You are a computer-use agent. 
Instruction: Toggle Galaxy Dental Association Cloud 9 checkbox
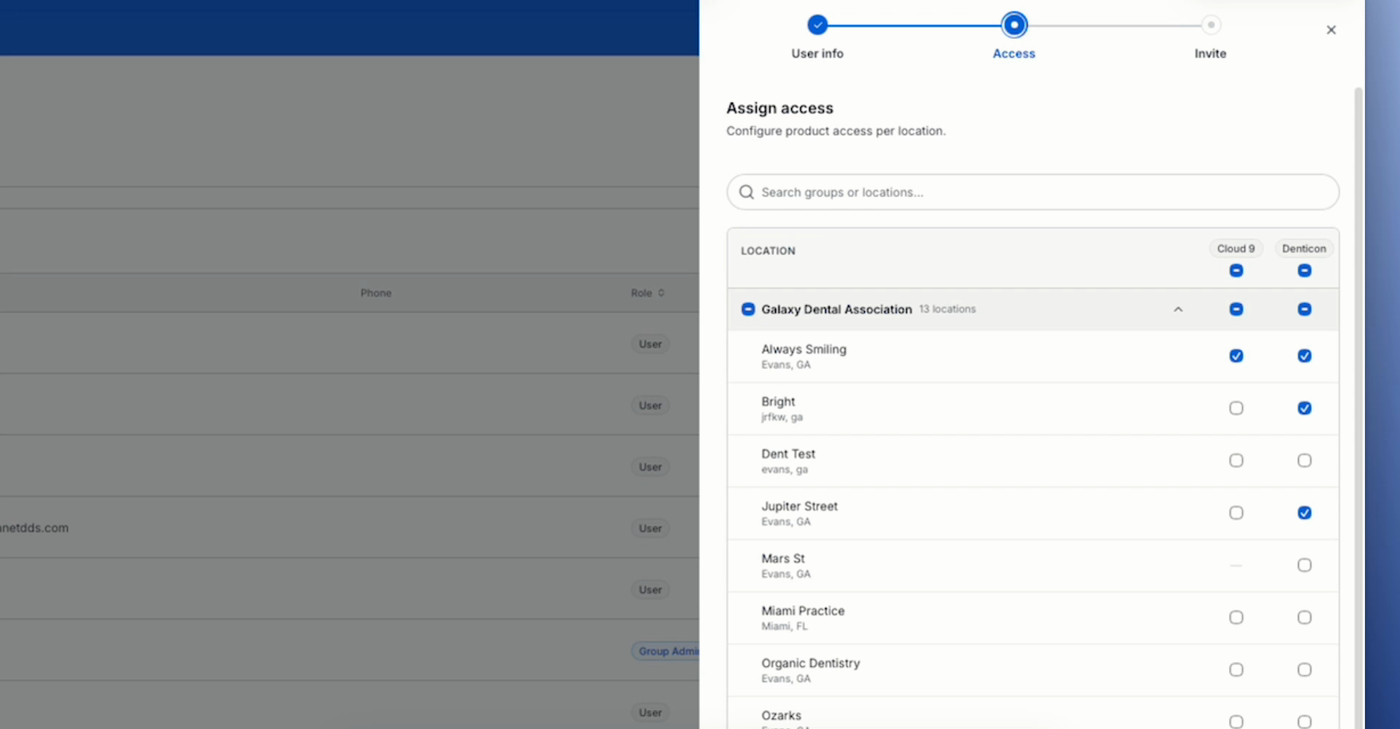click(1236, 309)
